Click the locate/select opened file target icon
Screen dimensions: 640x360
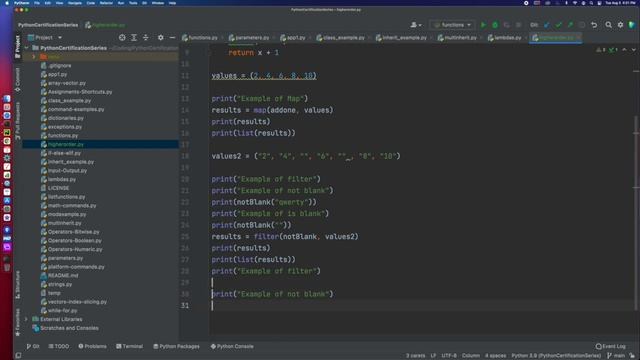coord(122,38)
